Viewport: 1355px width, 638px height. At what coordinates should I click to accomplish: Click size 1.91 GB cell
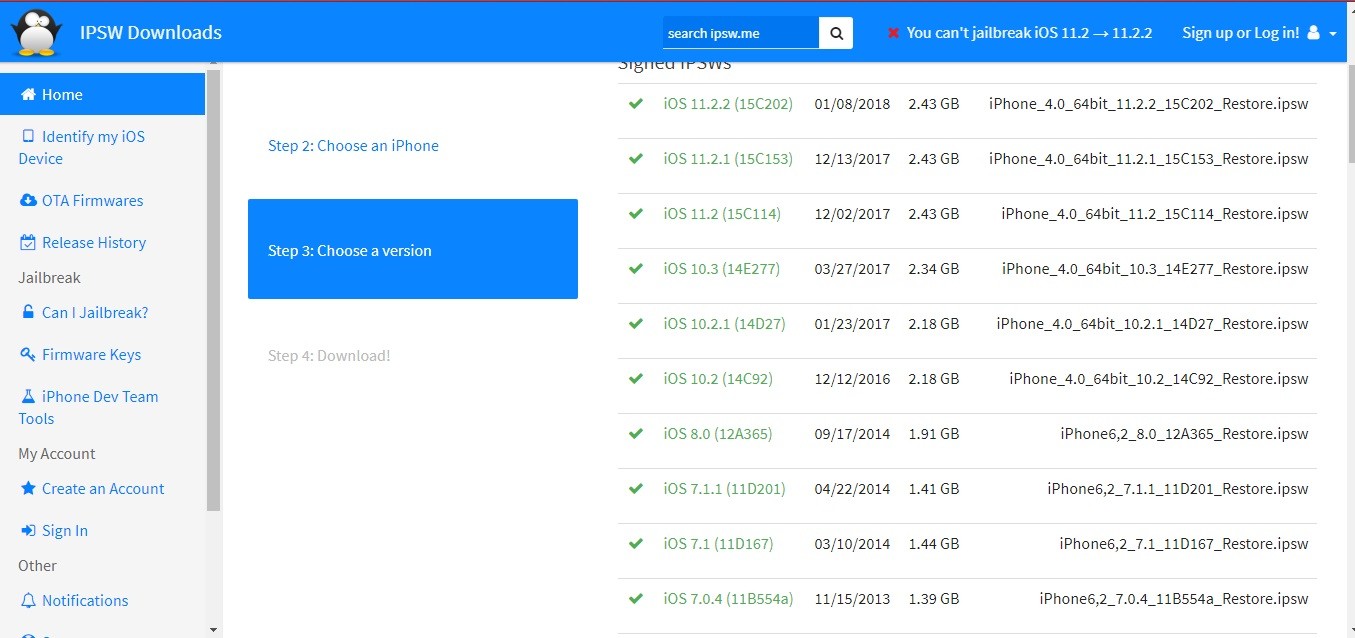point(933,433)
